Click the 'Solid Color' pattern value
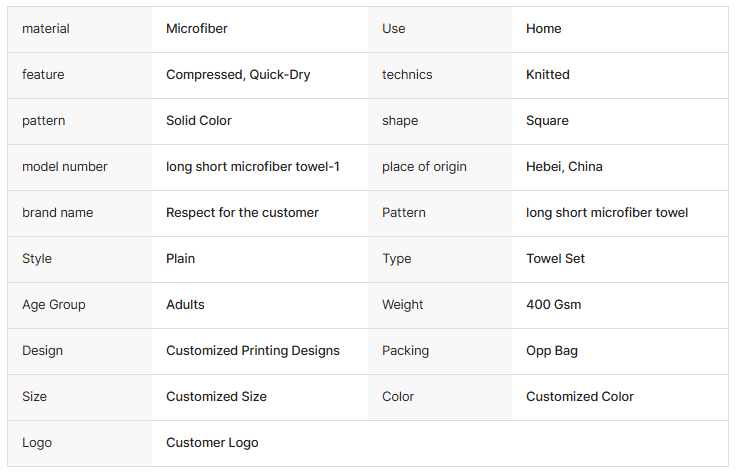 [199, 121]
